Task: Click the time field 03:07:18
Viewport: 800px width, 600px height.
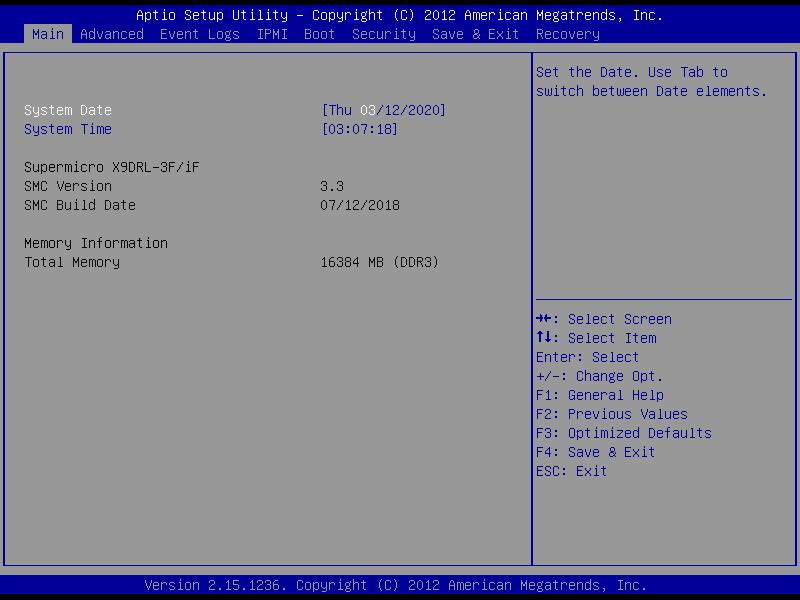Action: (x=360, y=129)
